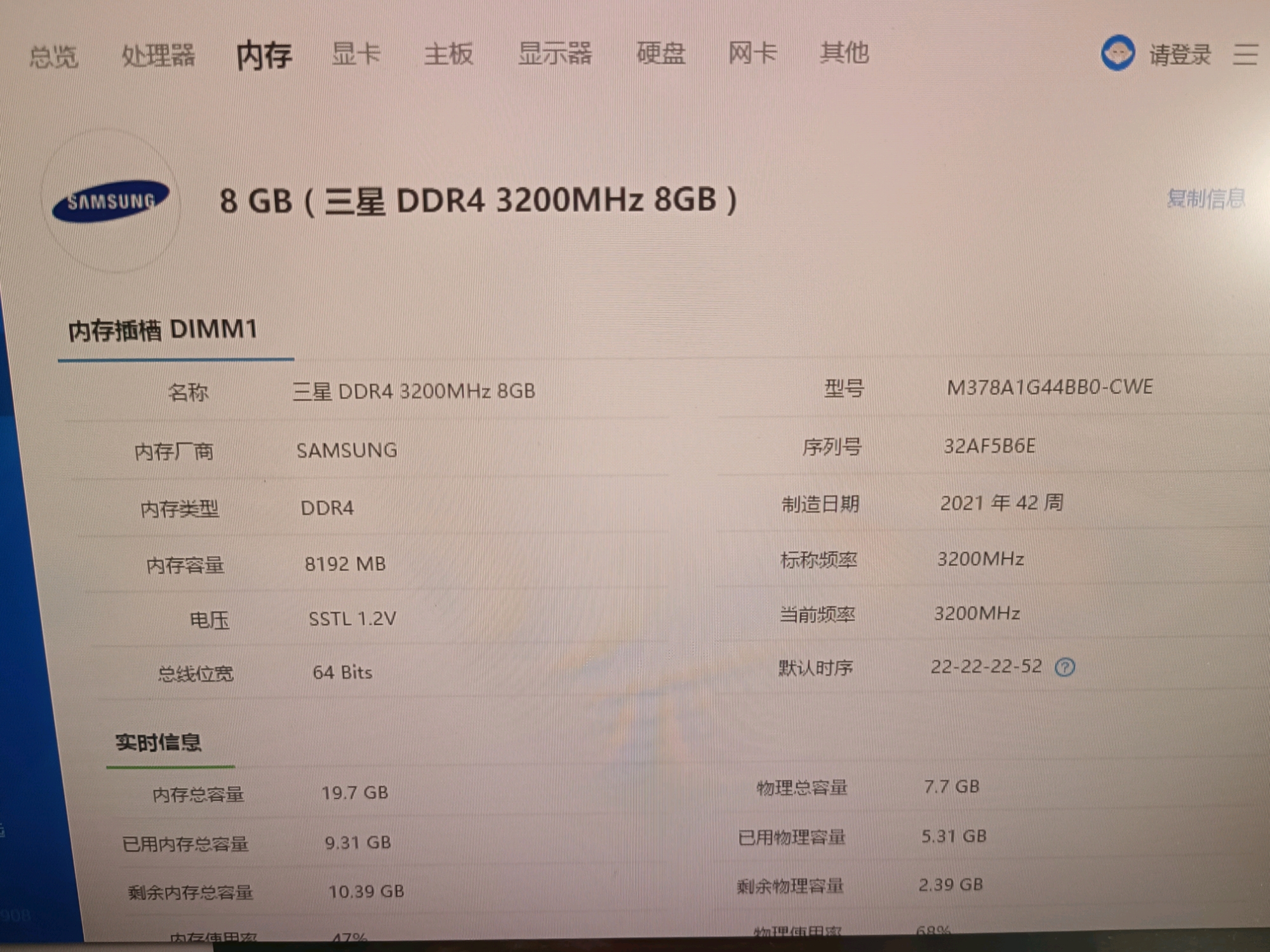Click the voltage value SSTL 1.2V
Image resolution: width=1270 pixels, height=952 pixels.
coord(352,618)
